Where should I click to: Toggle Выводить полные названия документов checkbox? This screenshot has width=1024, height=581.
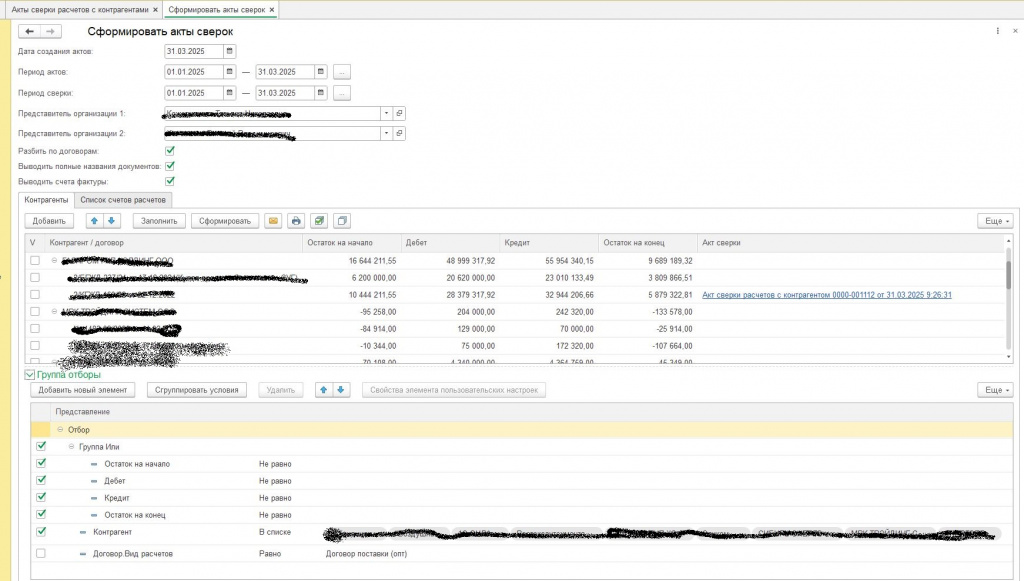point(170,166)
